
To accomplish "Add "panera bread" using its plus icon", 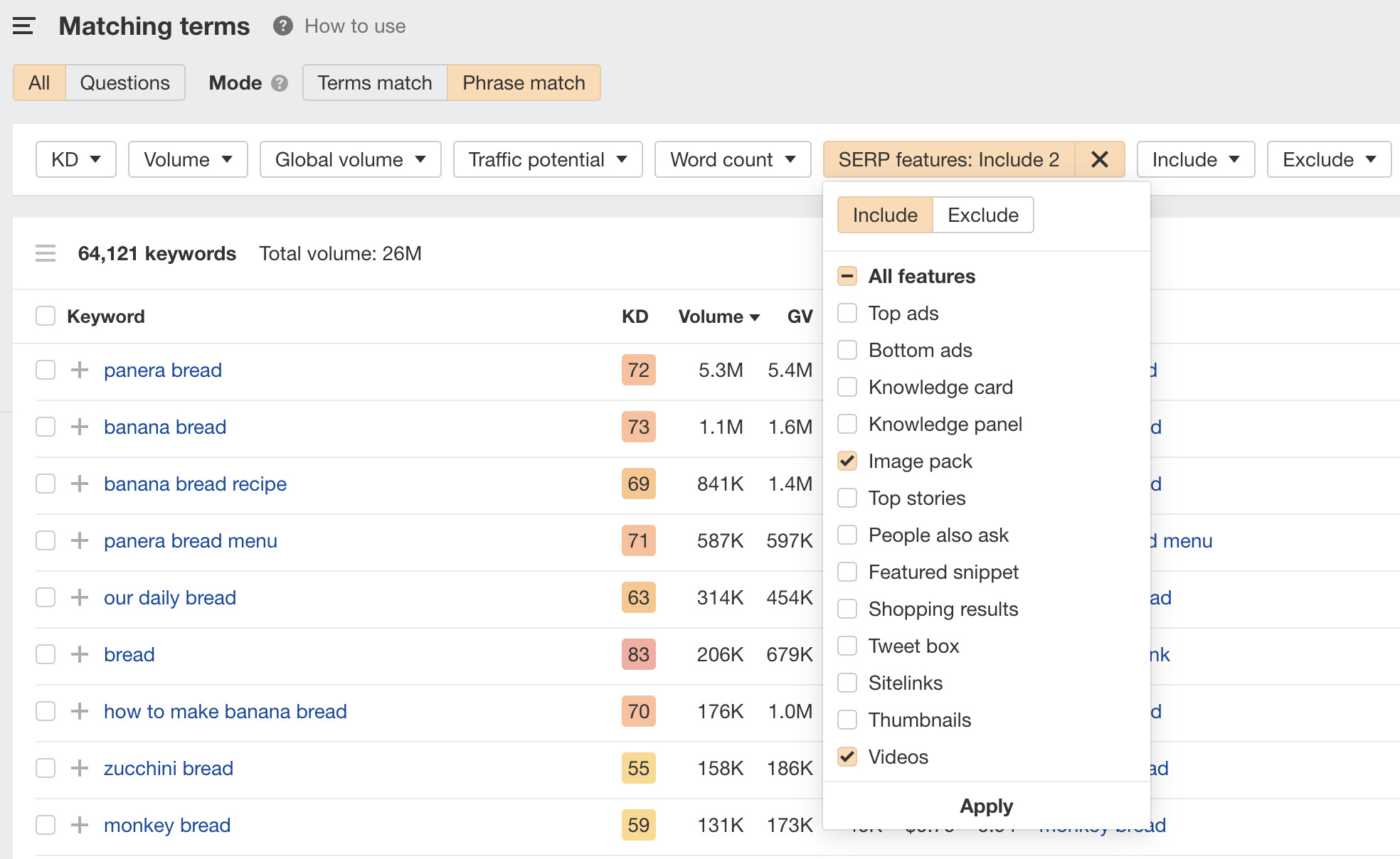I will tap(78, 370).
